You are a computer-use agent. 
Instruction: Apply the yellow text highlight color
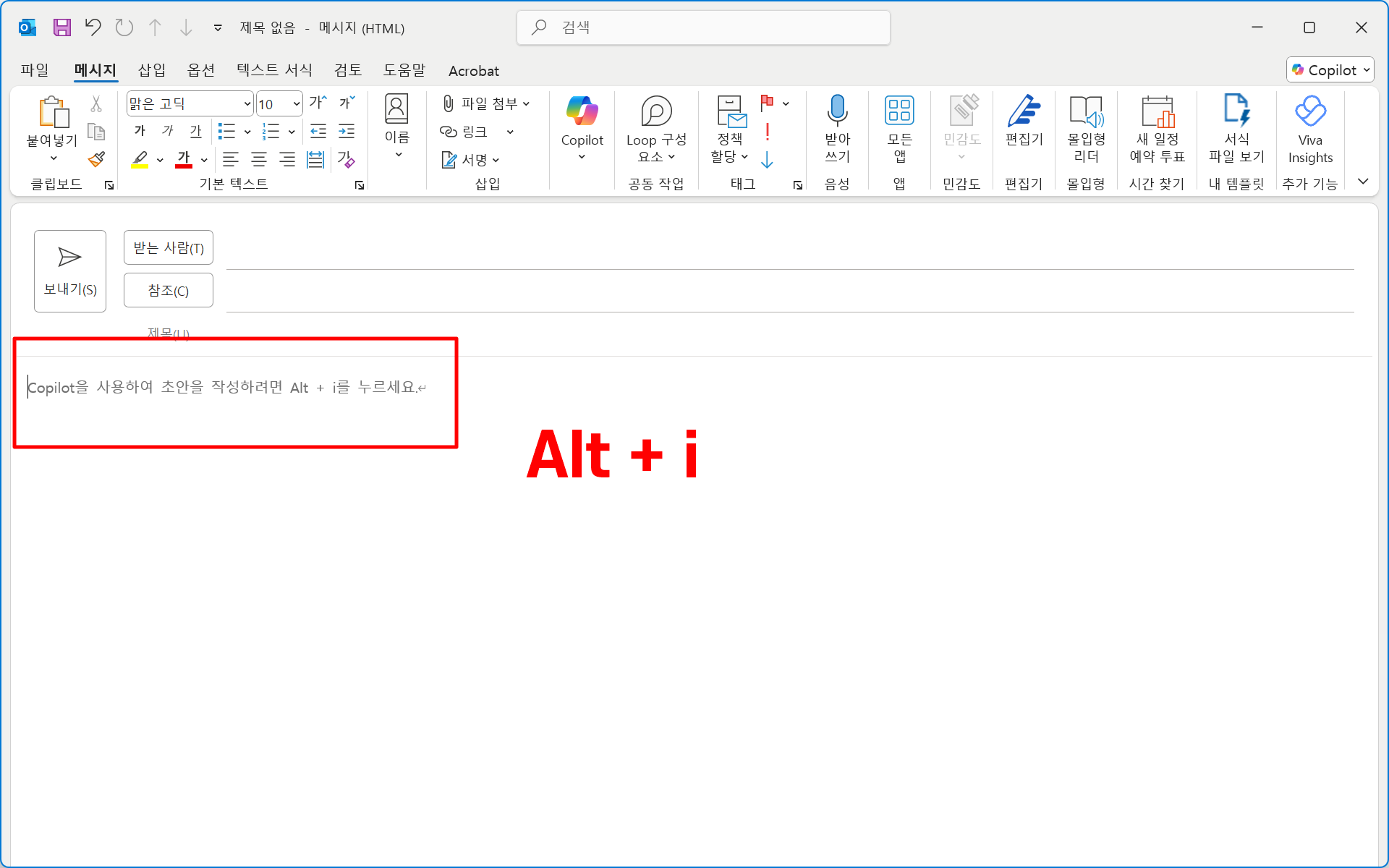coord(140,159)
